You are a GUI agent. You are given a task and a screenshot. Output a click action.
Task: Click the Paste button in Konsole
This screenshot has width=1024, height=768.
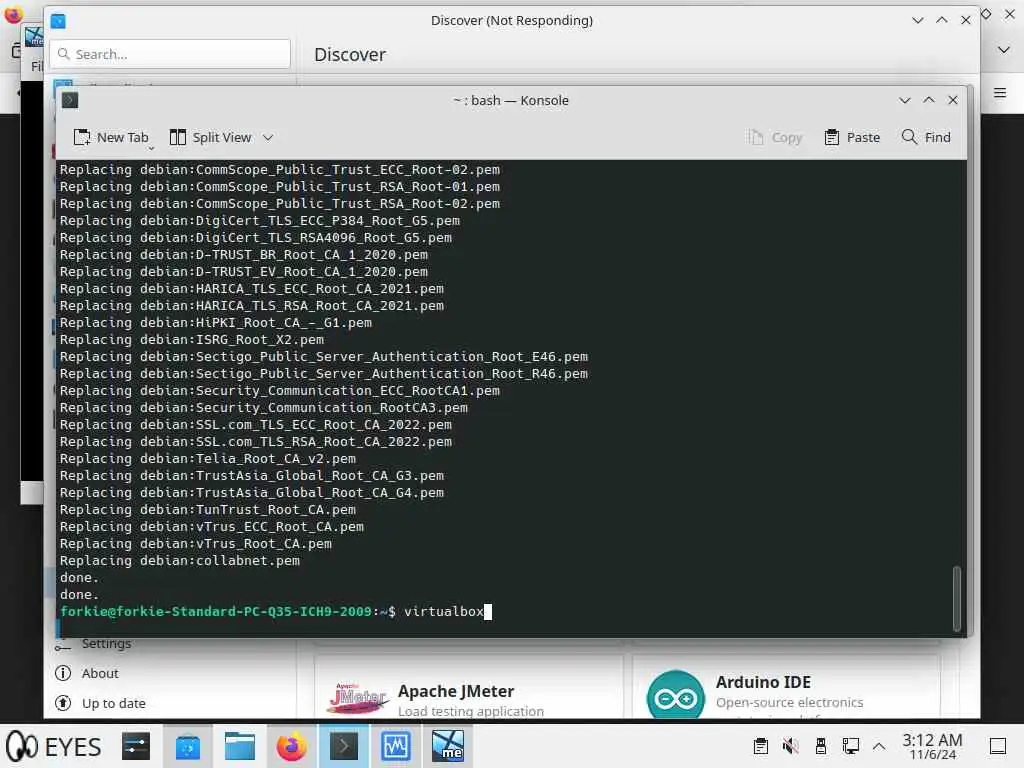tap(852, 137)
